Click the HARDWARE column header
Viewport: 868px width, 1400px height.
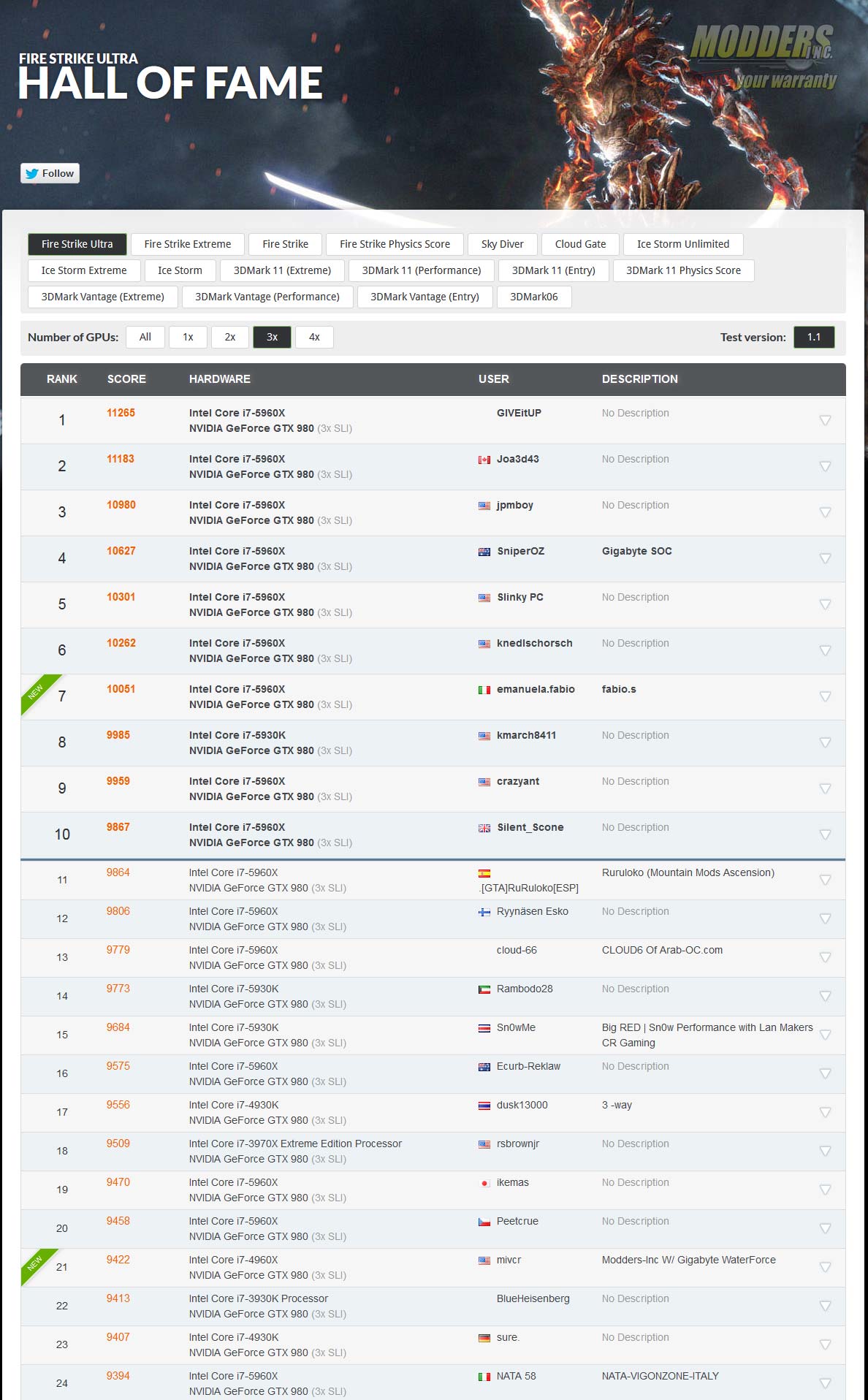[x=220, y=379]
